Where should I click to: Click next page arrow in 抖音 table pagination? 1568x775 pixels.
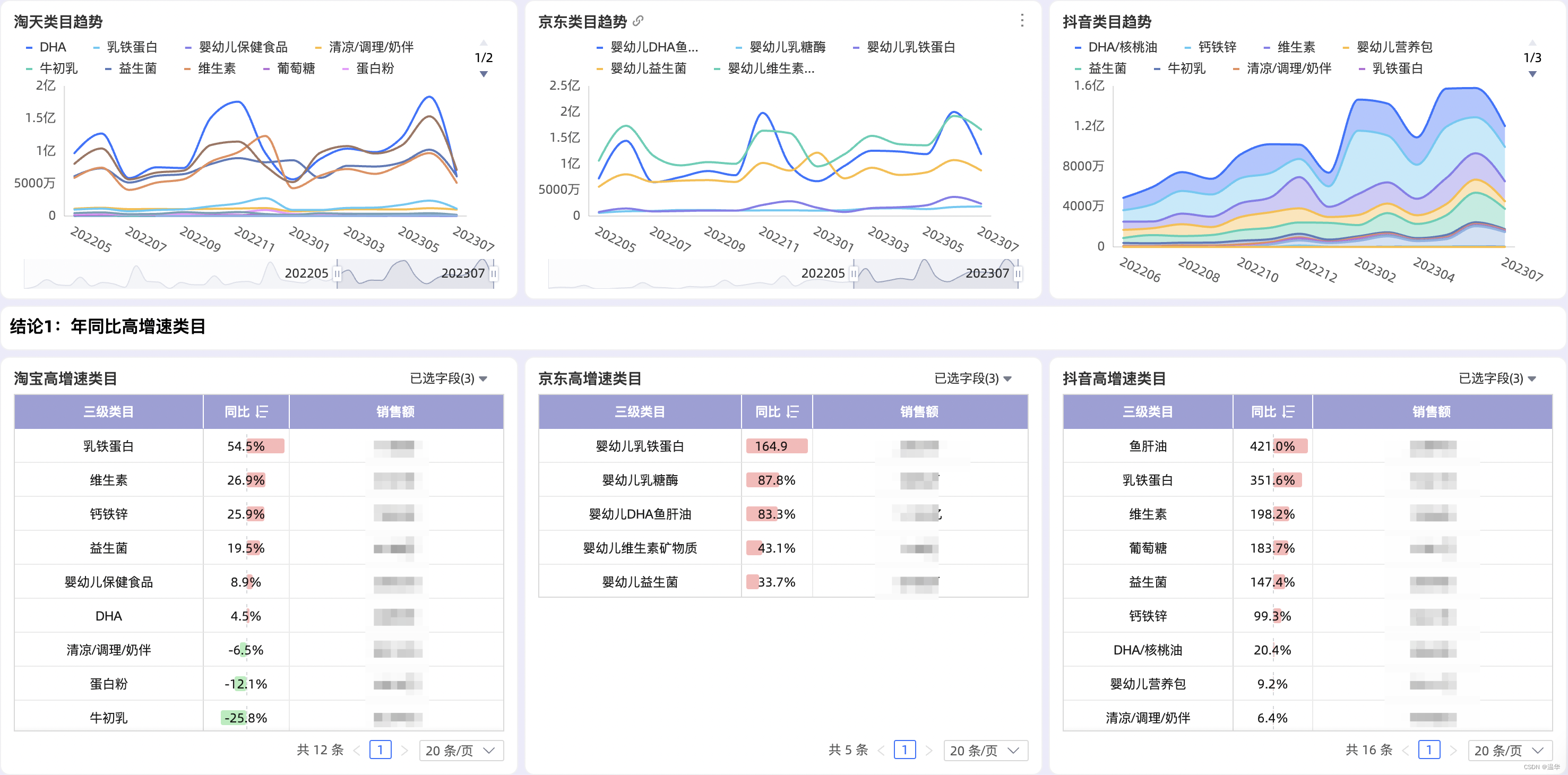[1453, 750]
